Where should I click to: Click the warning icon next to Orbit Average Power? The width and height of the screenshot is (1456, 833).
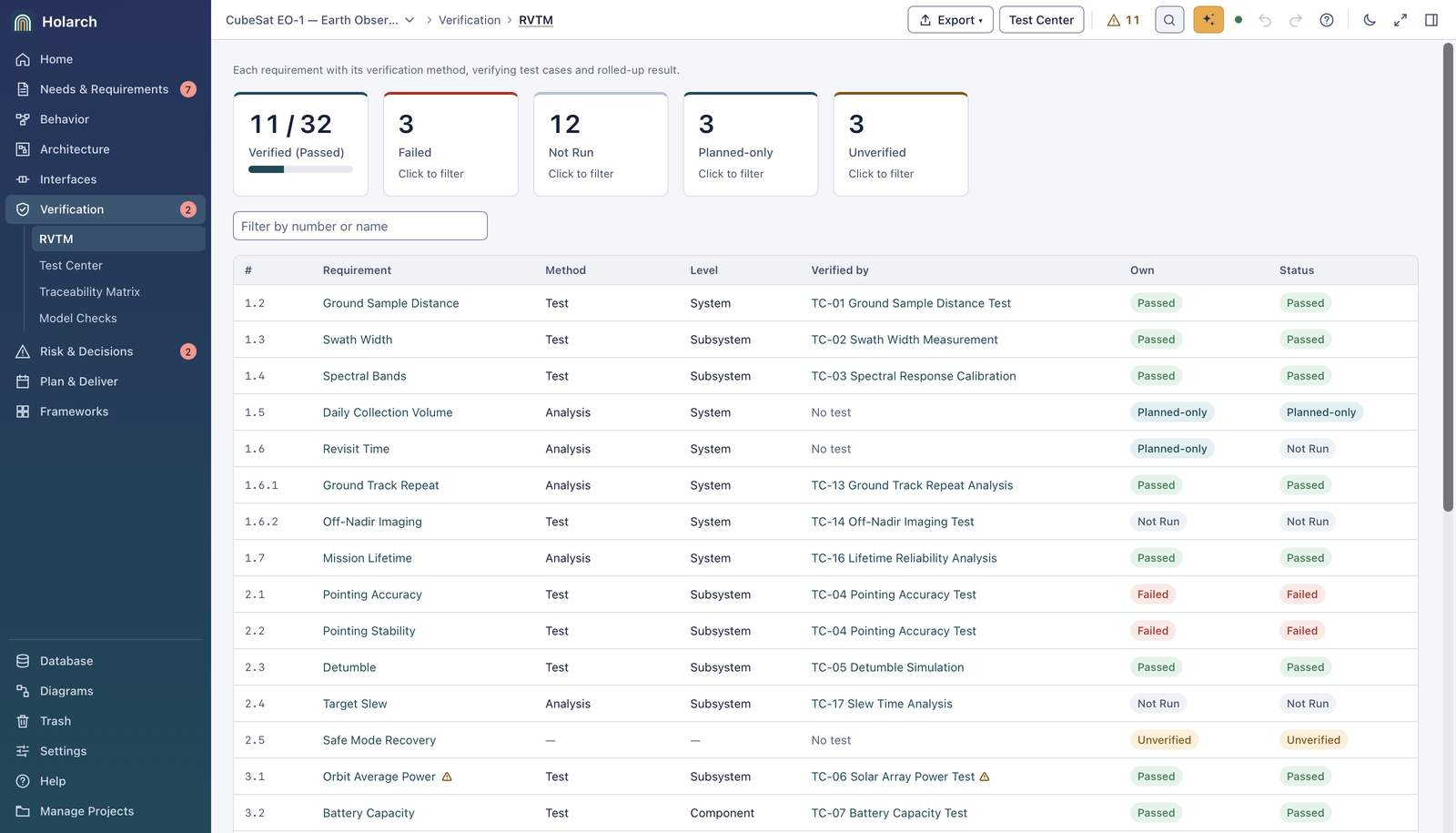(447, 777)
